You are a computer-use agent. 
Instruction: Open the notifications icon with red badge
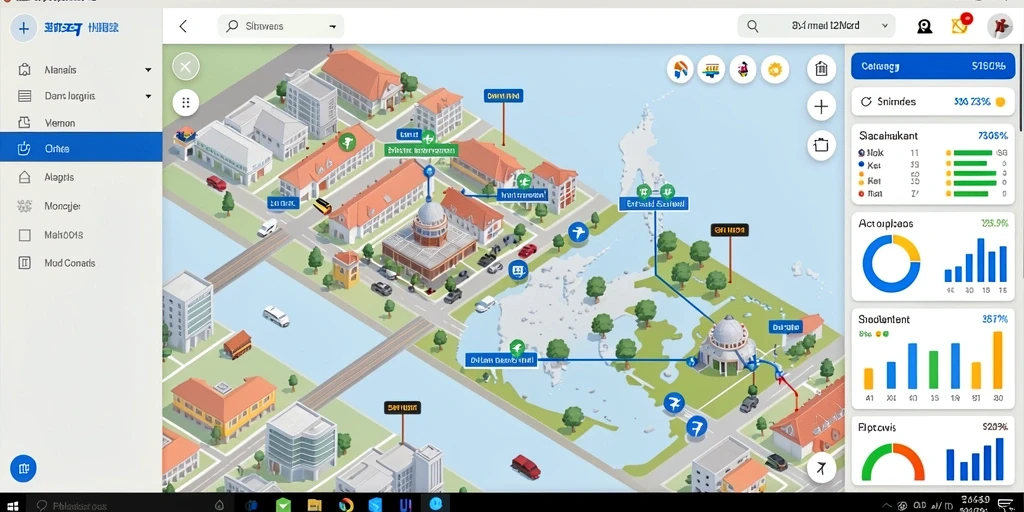(x=961, y=25)
